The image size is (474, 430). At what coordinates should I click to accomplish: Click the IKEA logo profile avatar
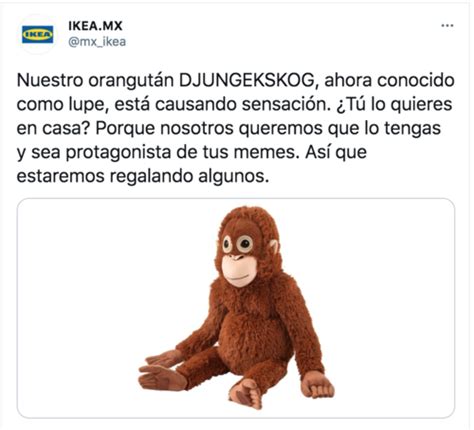37,34
